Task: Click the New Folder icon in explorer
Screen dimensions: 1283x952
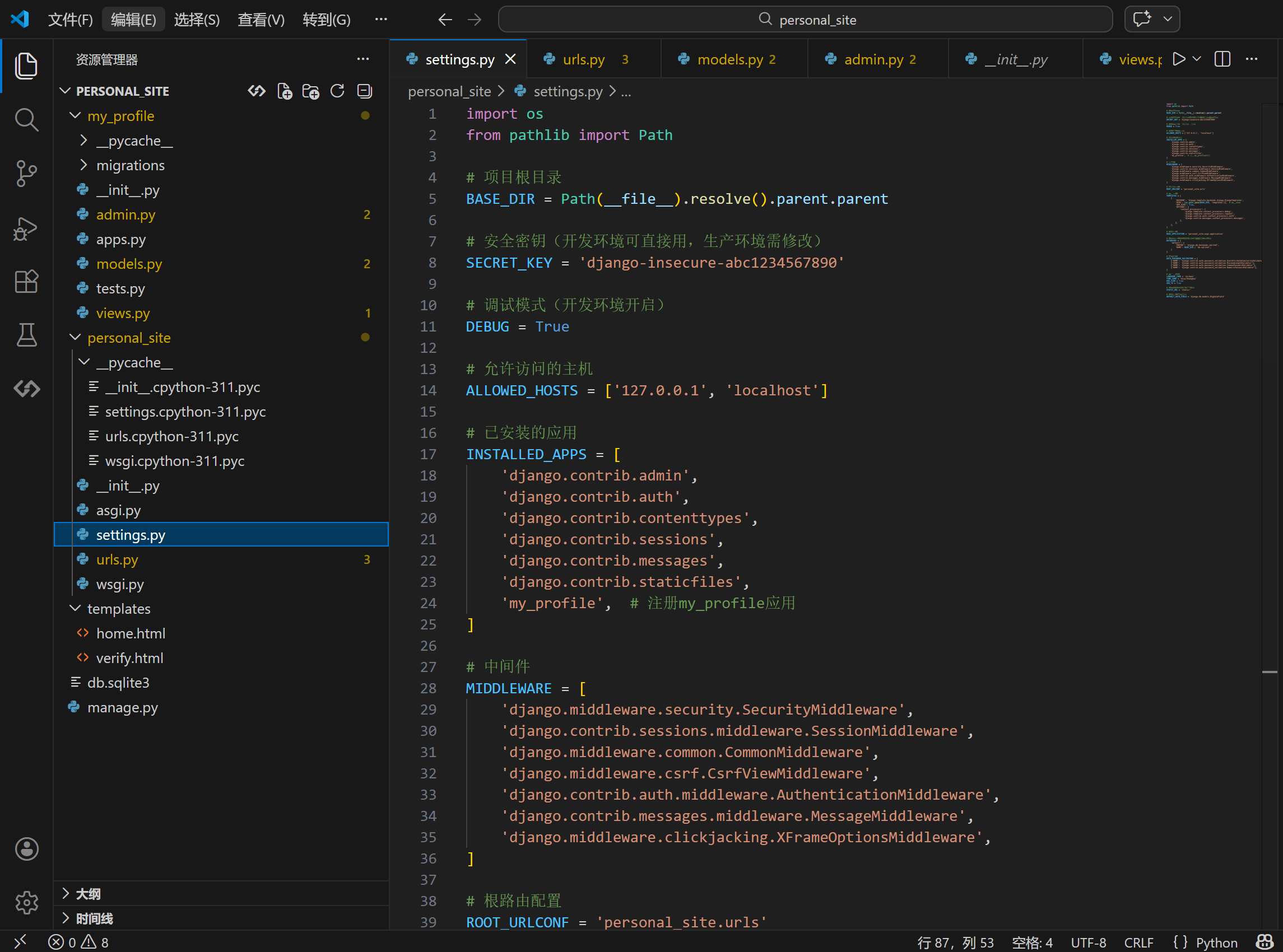Action: pyautogui.click(x=310, y=91)
